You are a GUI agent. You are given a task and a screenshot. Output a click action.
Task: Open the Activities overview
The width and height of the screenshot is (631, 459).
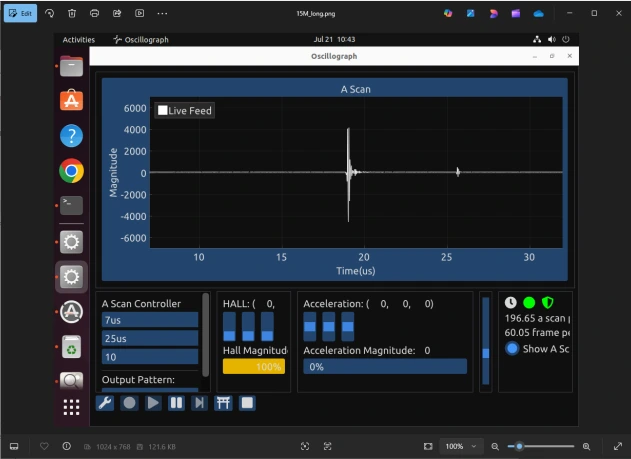pyautogui.click(x=78, y=40)
